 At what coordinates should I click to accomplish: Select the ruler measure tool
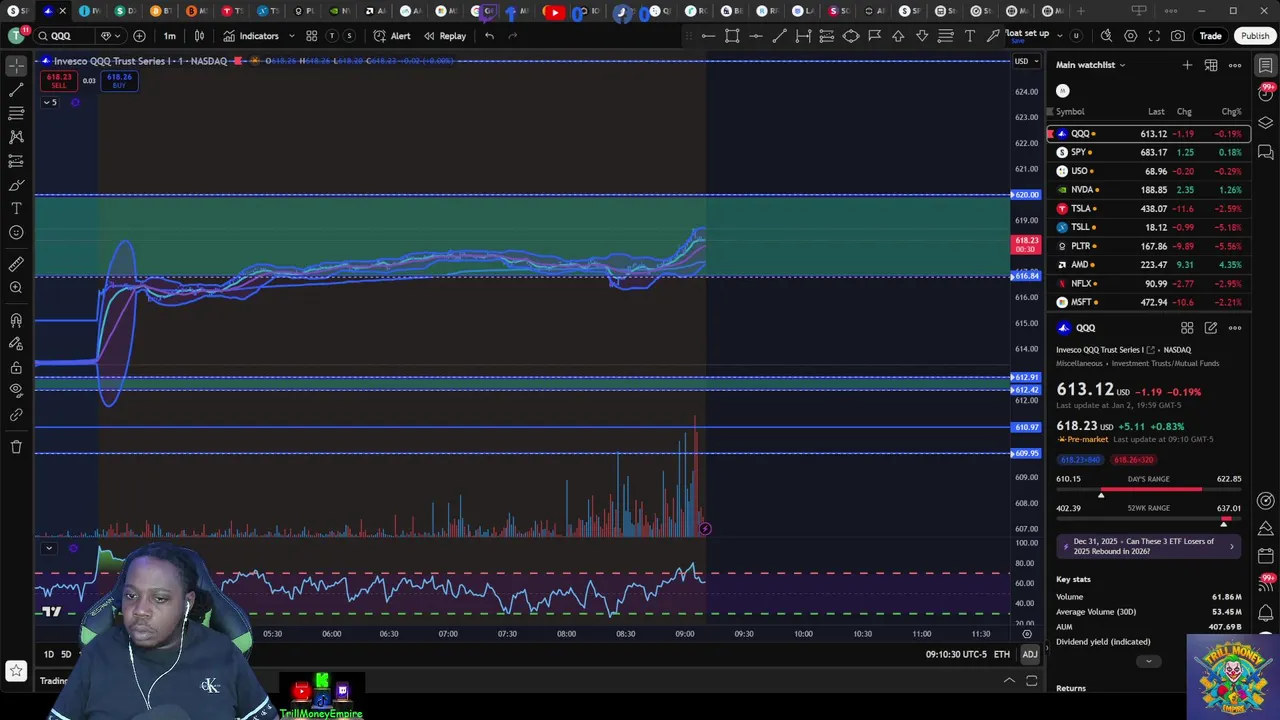point(16,264)
